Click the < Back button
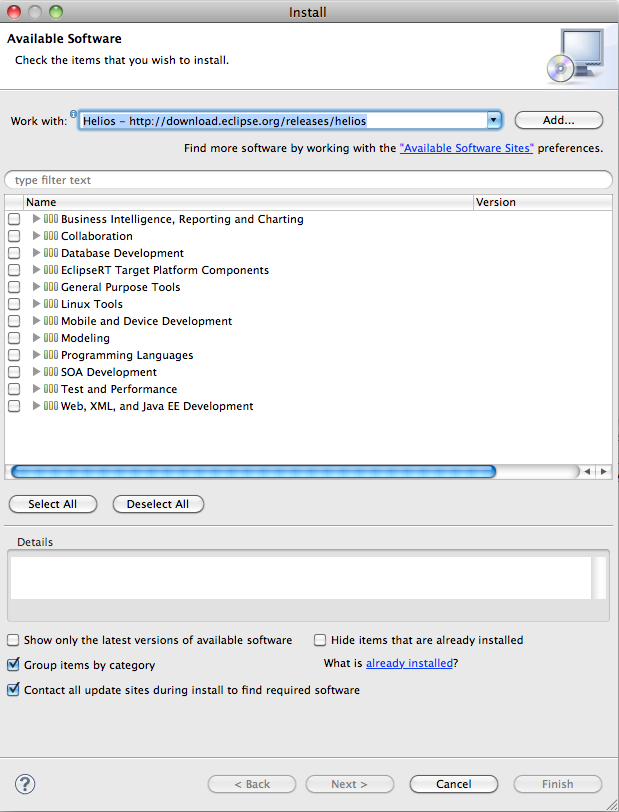 tap(252, 784)
